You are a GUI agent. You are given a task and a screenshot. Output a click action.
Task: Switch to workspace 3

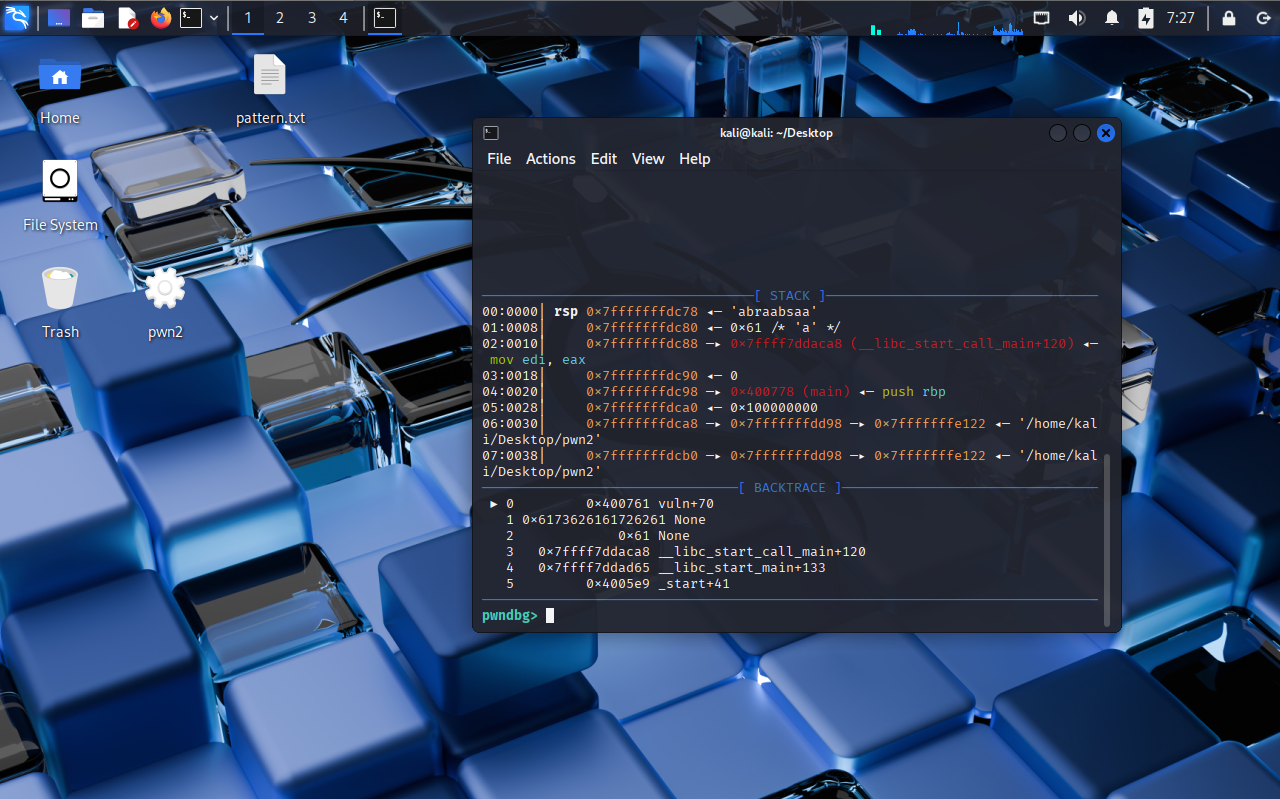click(312, 18)
